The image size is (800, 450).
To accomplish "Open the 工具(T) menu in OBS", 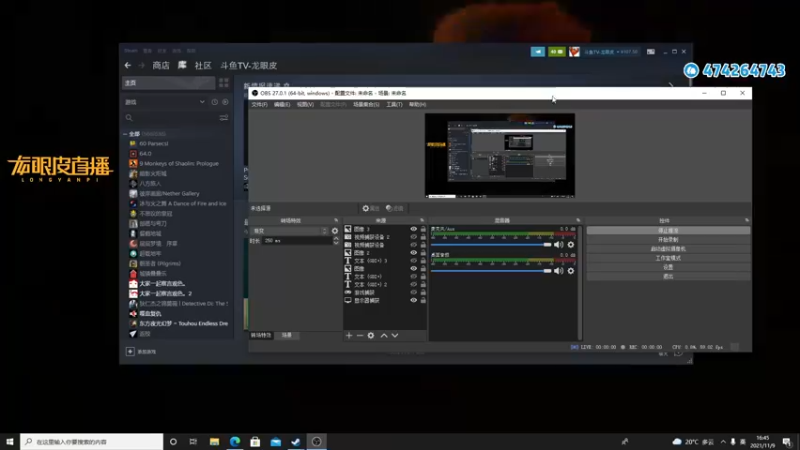I will [x=394, y=105].
